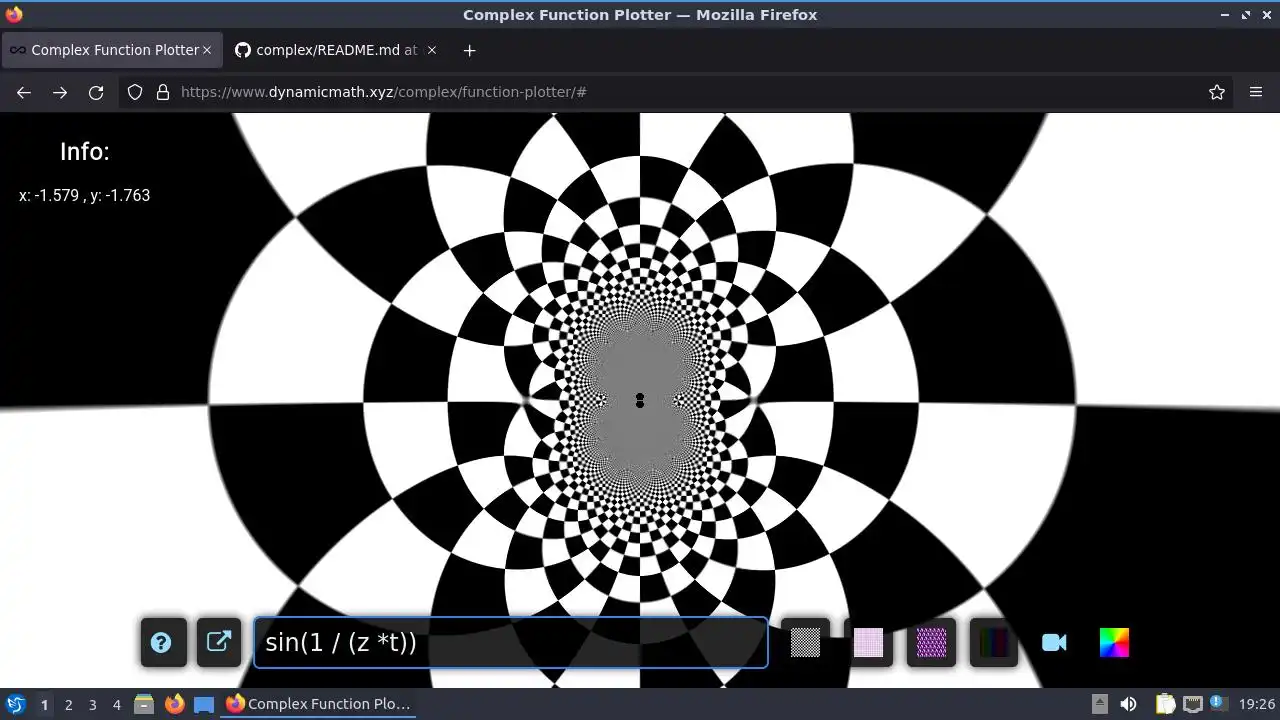This screenshot has height=720, width=1280.
Task: Show site security padlock information
Action: coord(163,92)
